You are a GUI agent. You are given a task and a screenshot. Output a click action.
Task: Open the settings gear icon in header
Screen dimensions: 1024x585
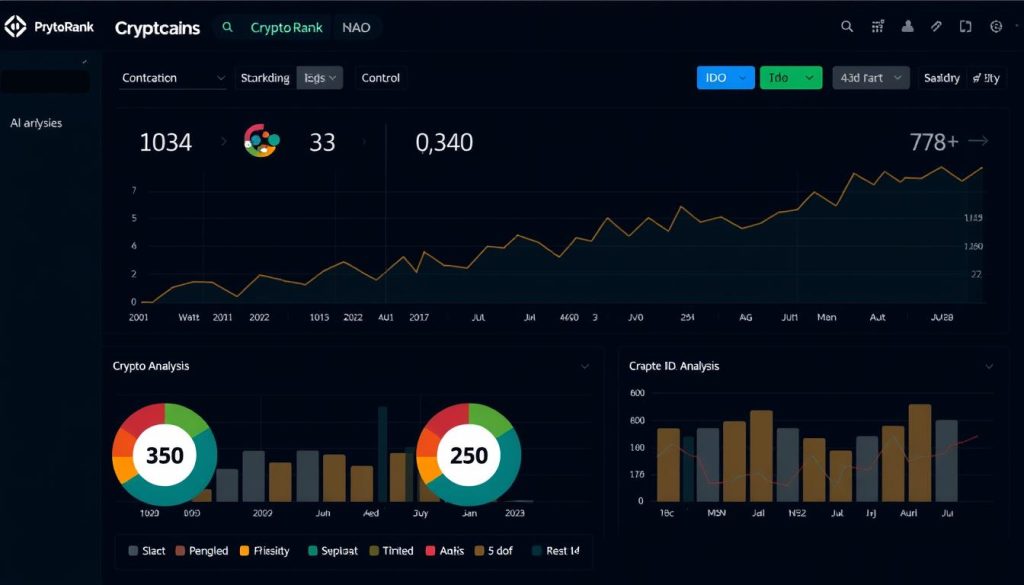pos(996,27)
